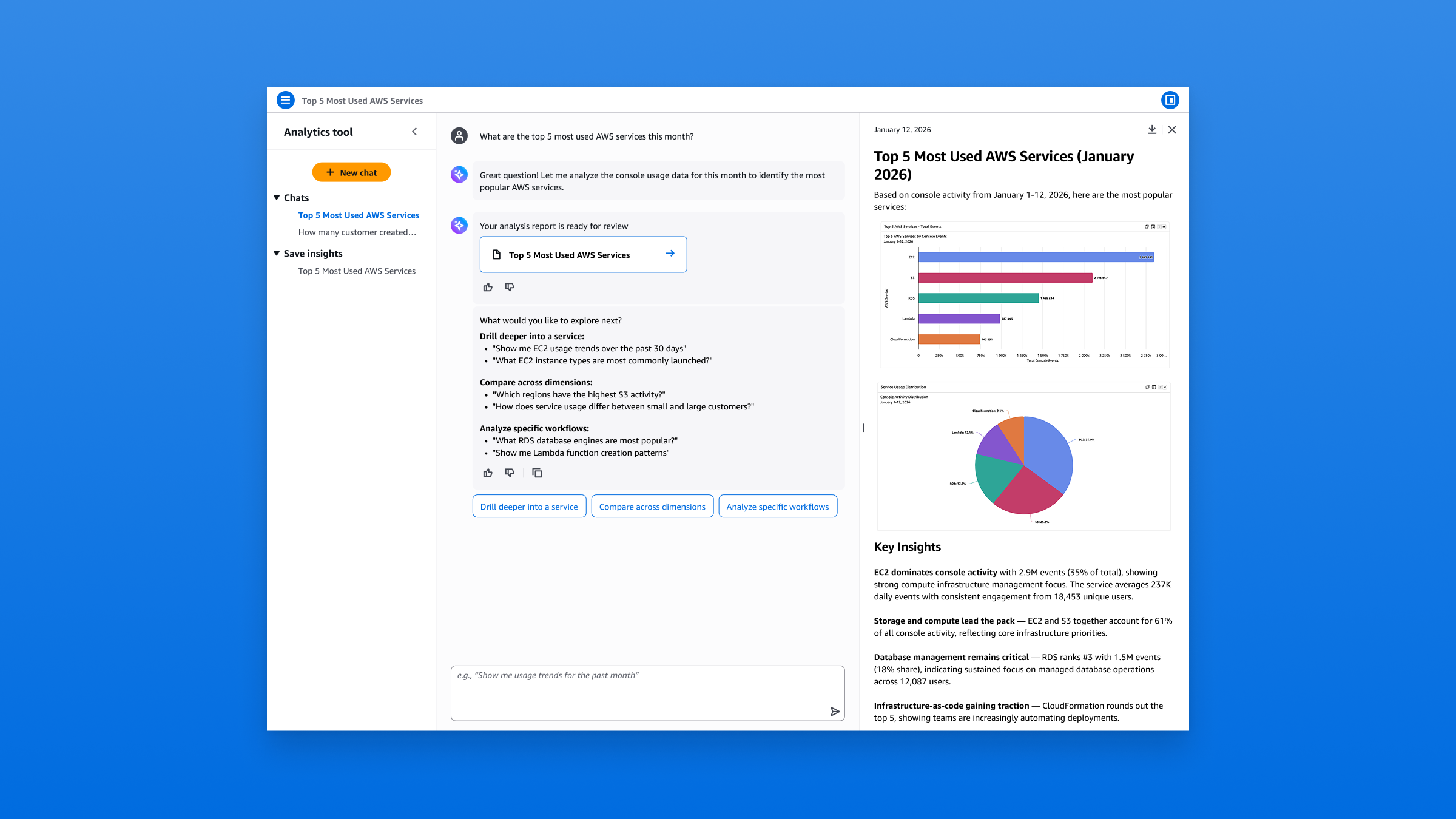This screenshot has height=819, width=1456.
Task: Click the 'Top 5 Most Used AWS Services' header title
Action: click(x=362, y=101)
